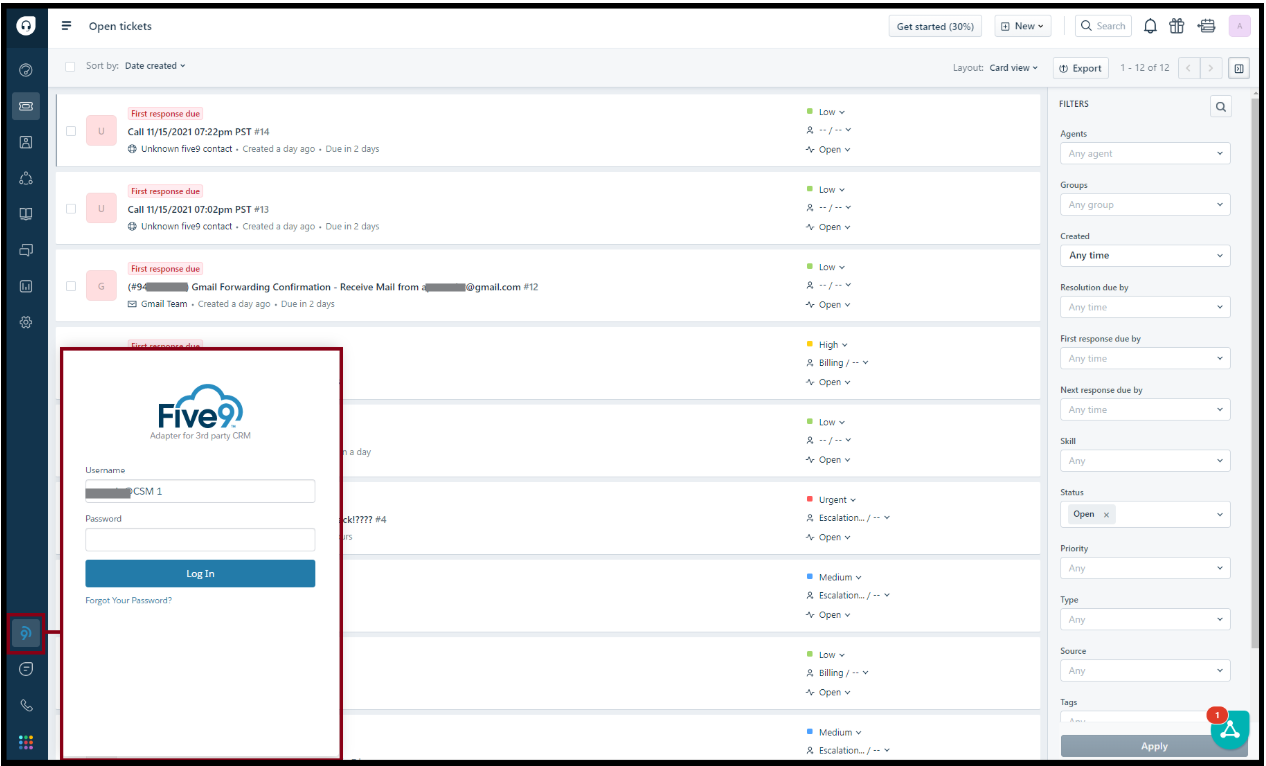Go to the next page arrow
The height and width of the screenshot is (766, 1266).
click(x=1211, y=68)
